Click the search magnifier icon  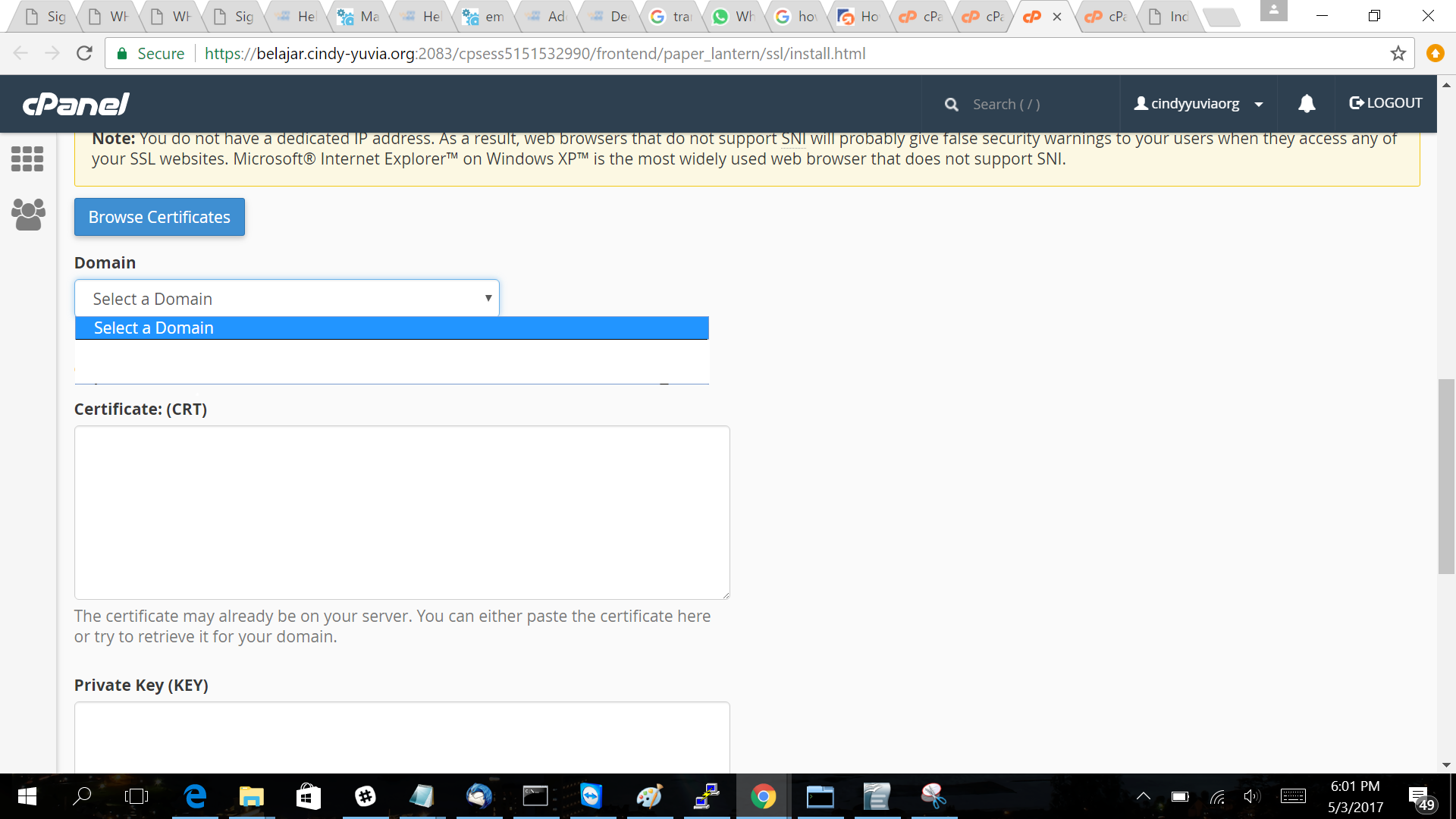(951, 105)
